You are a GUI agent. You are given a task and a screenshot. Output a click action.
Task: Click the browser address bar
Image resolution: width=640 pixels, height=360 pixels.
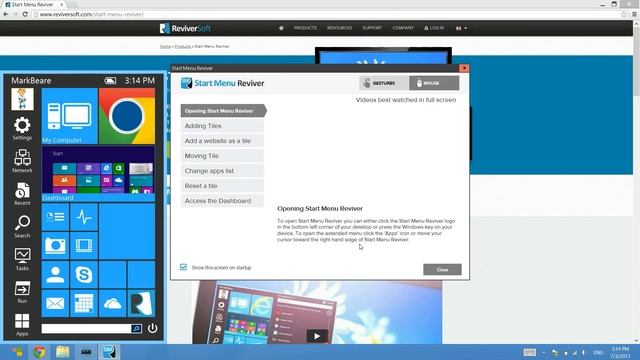click(x=327, y=14)
